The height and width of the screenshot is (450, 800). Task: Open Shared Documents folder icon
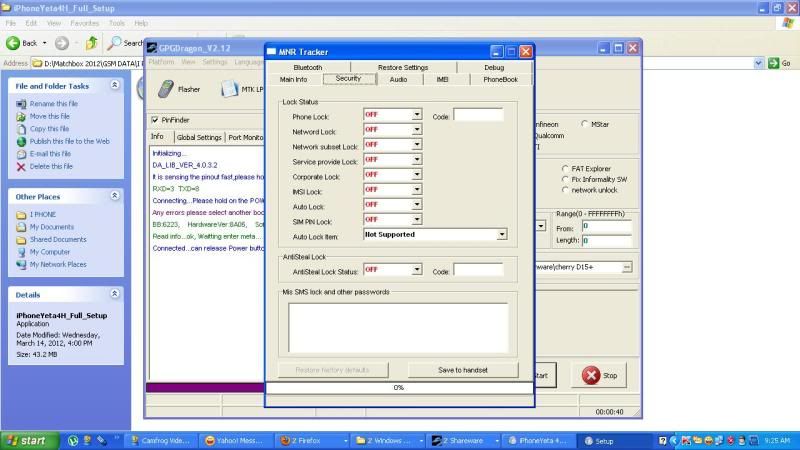pyautogui.click(x=21, y=240)
